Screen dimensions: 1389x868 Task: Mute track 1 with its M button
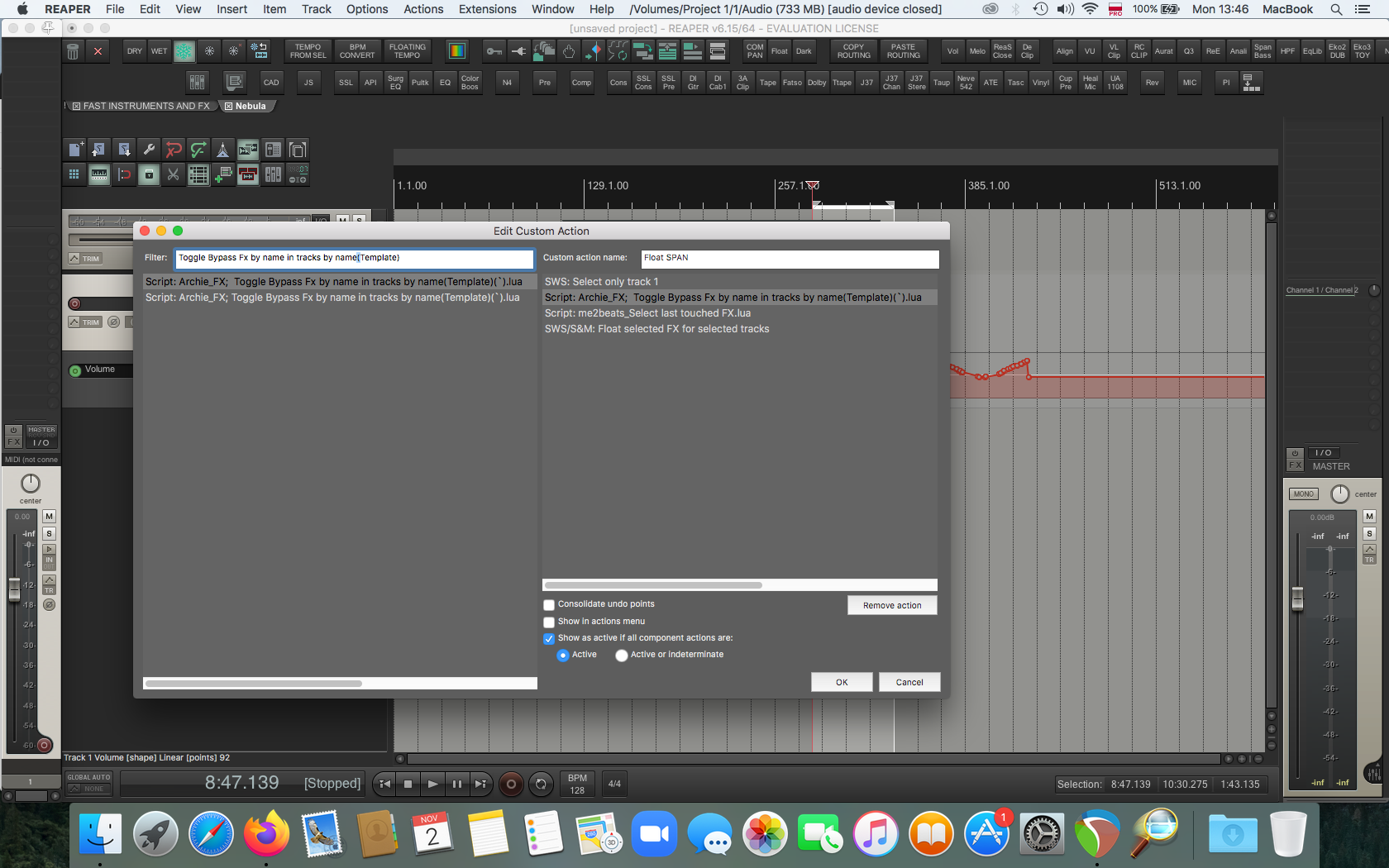(49, 517)
